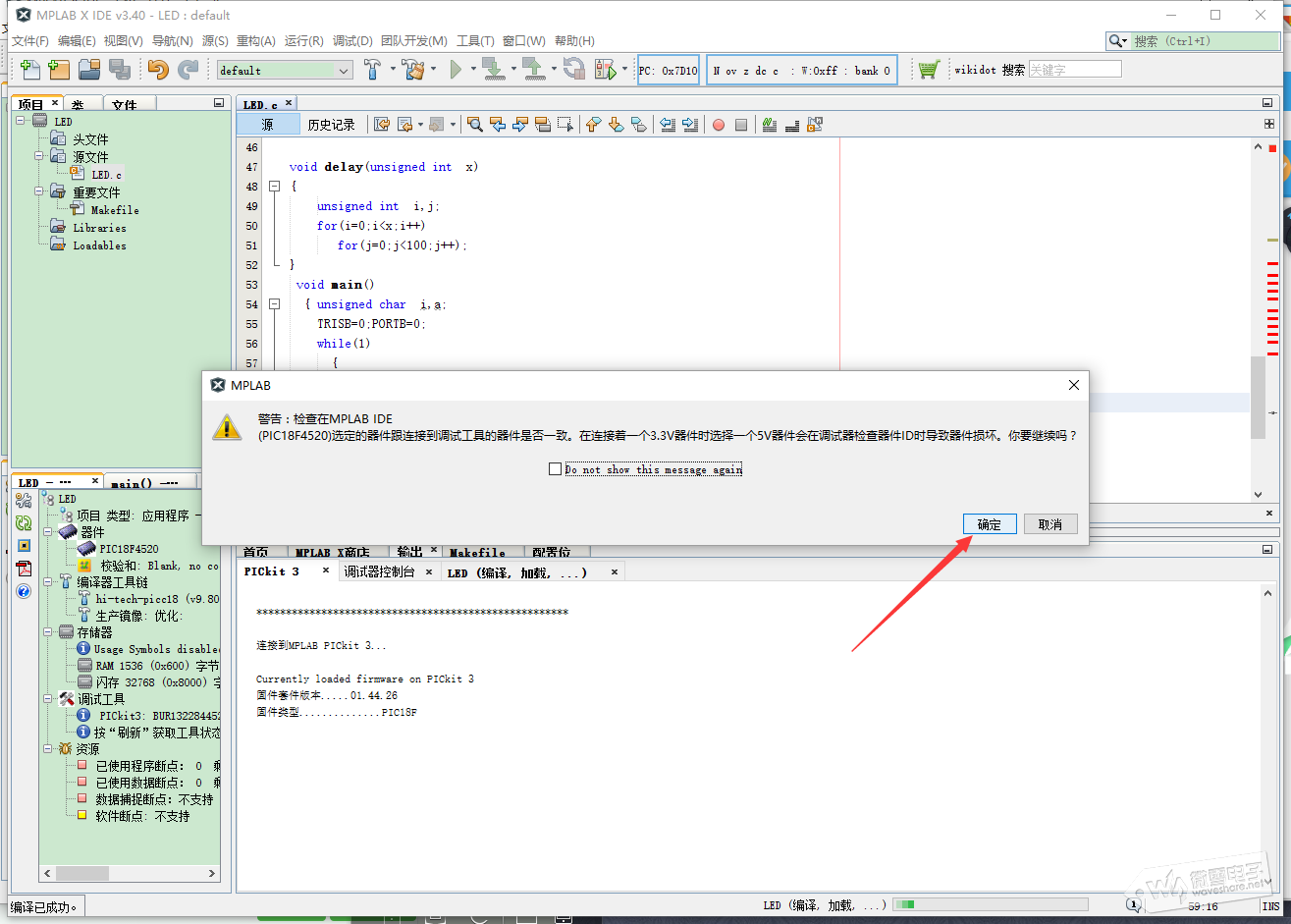The height and width of the screenshot is (924, 1291).
Task: Click the Read Device Memory icon
Action: [533, 70]
